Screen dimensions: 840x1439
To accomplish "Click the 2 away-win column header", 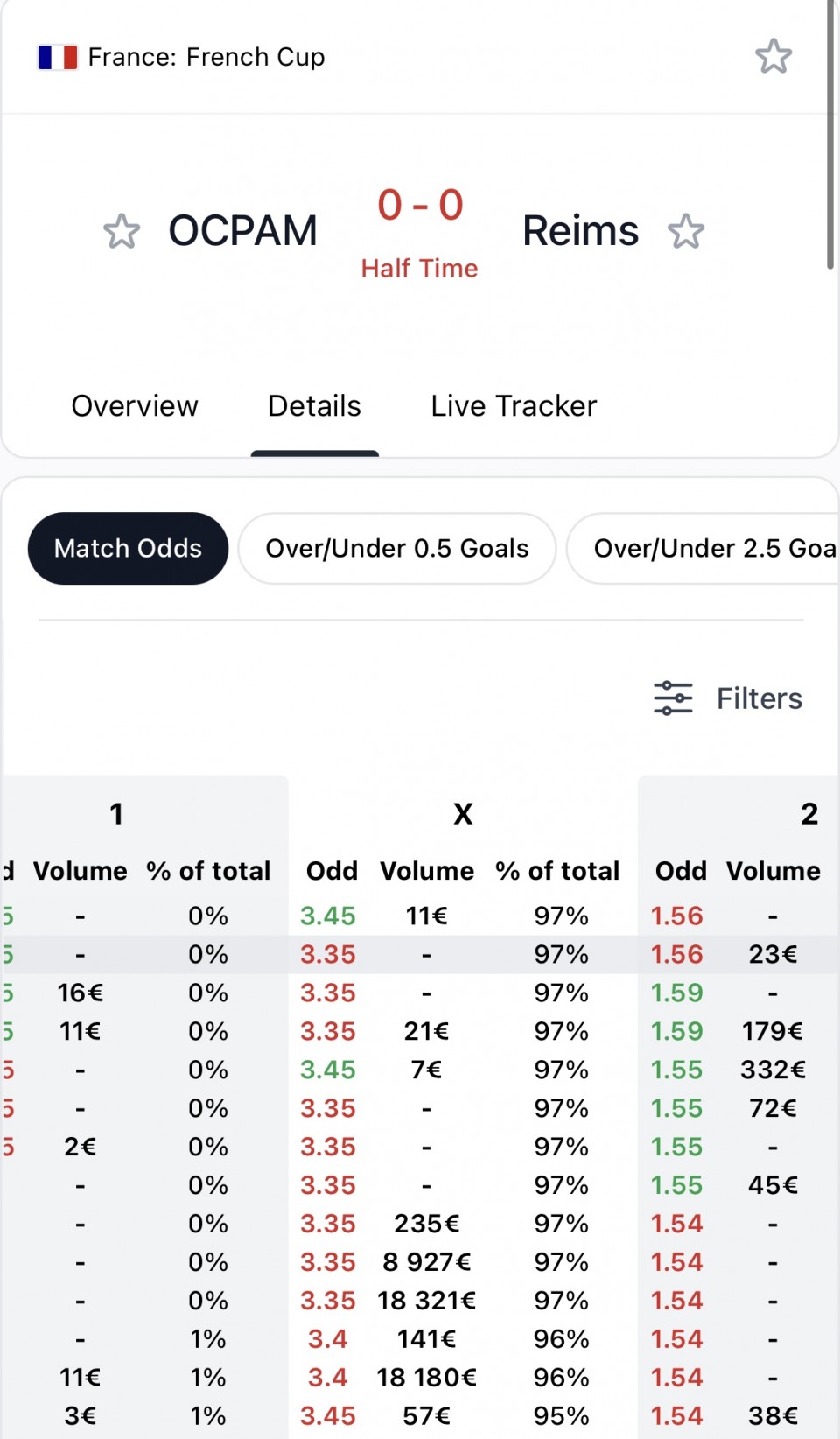I will point(809,814).
